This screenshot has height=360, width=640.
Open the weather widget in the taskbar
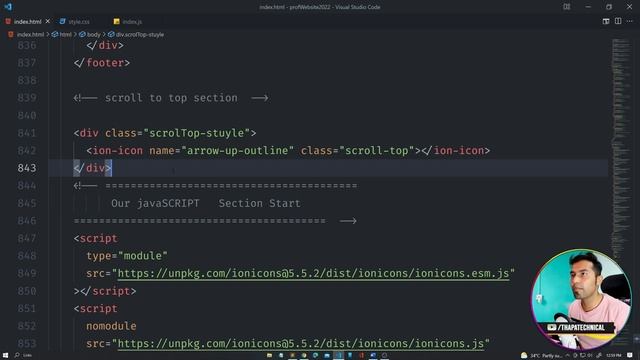click(x=541, y=356)
